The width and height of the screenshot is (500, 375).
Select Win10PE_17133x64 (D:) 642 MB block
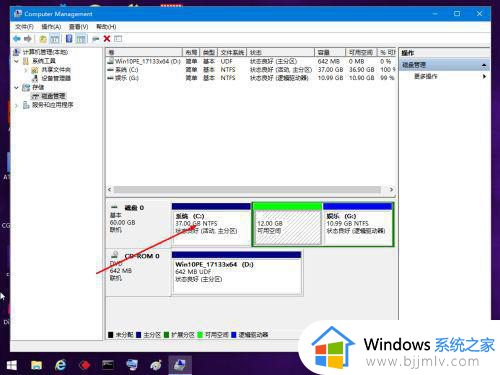point(237,273)
